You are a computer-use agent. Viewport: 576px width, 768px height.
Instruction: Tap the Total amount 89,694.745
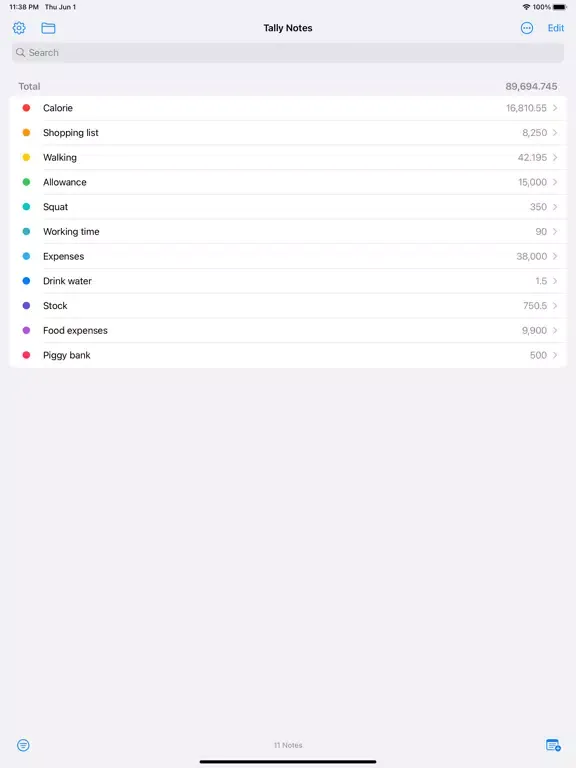531,86
